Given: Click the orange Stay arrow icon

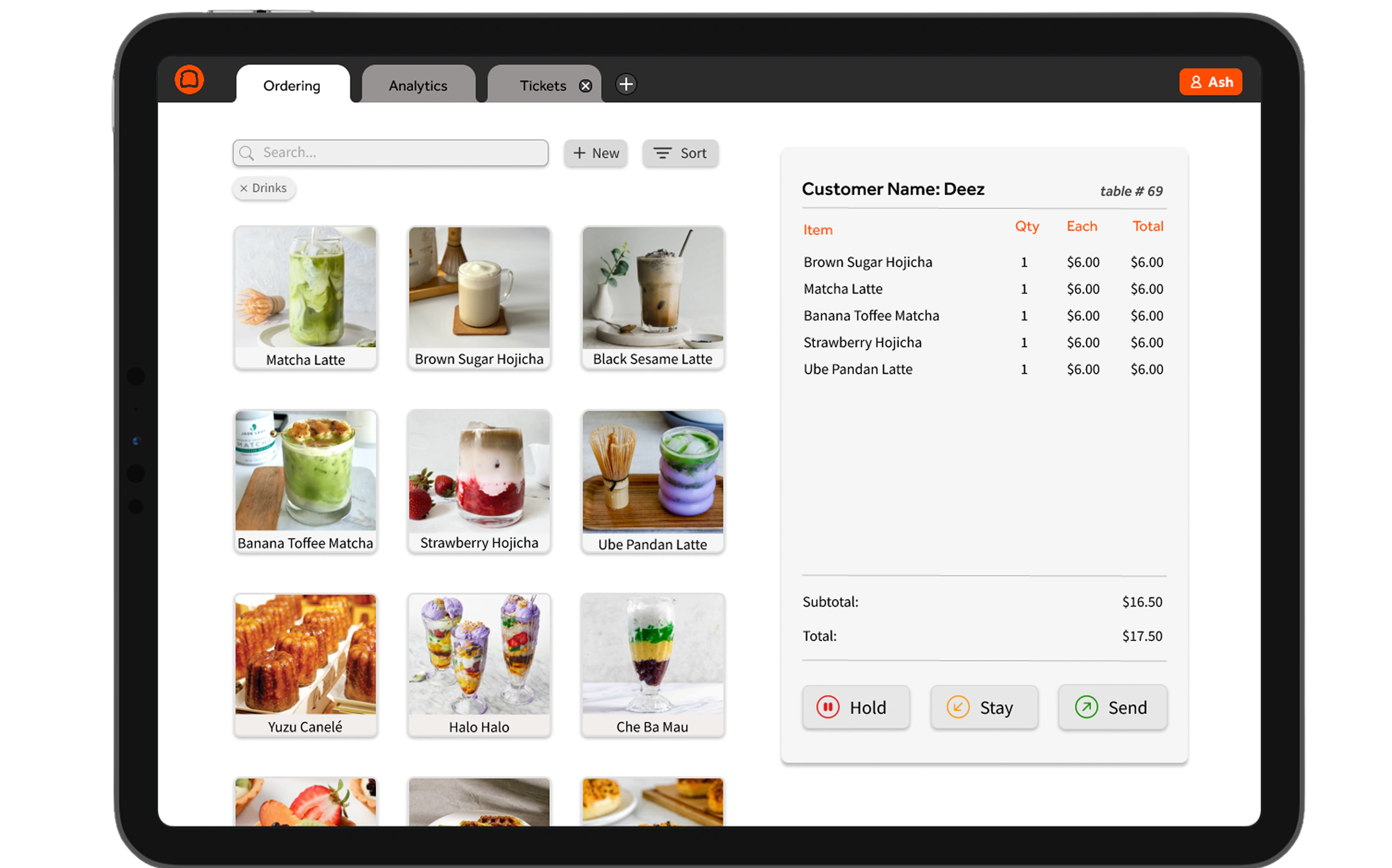Looking at the screenshot, I should 958,707.
